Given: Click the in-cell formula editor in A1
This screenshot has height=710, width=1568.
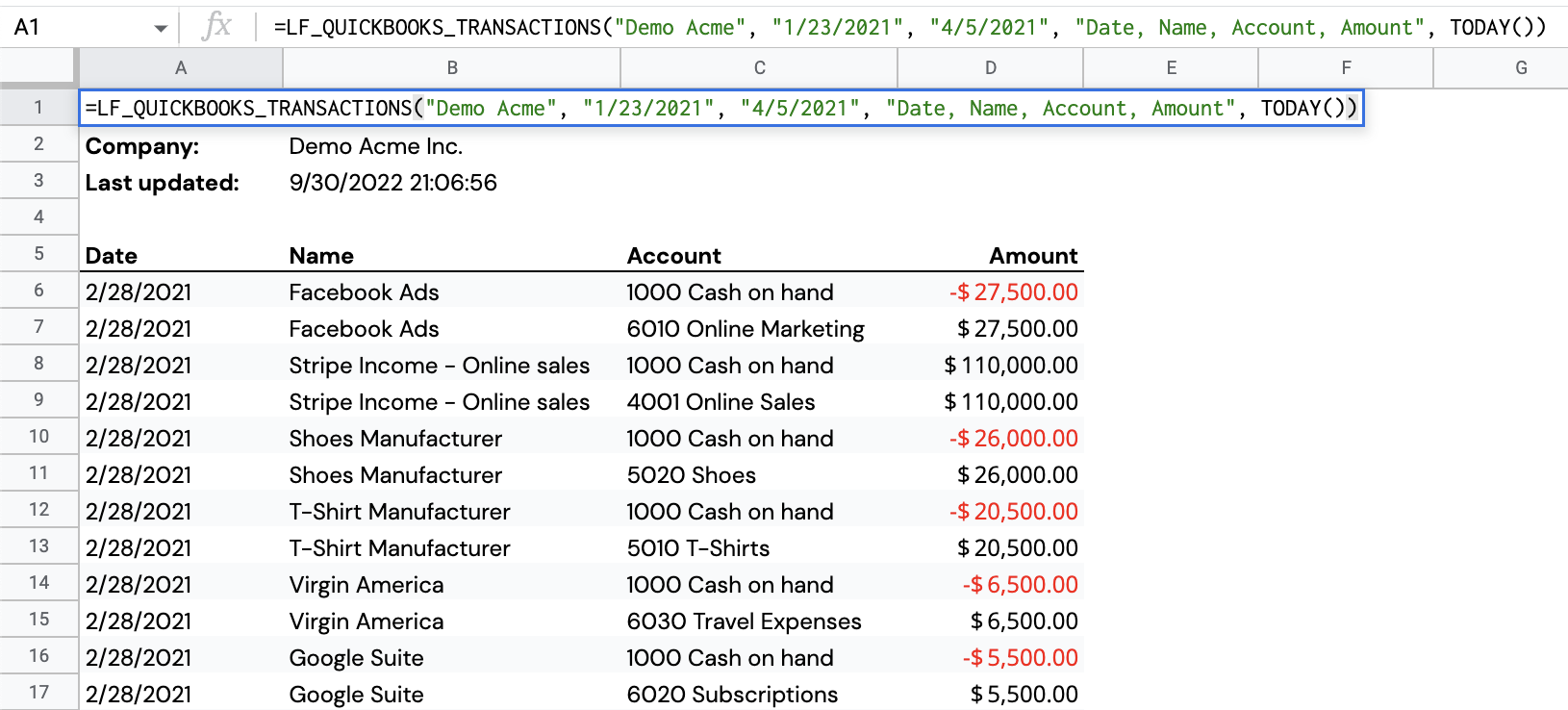Looking at the screenshot, I should 721,108.
